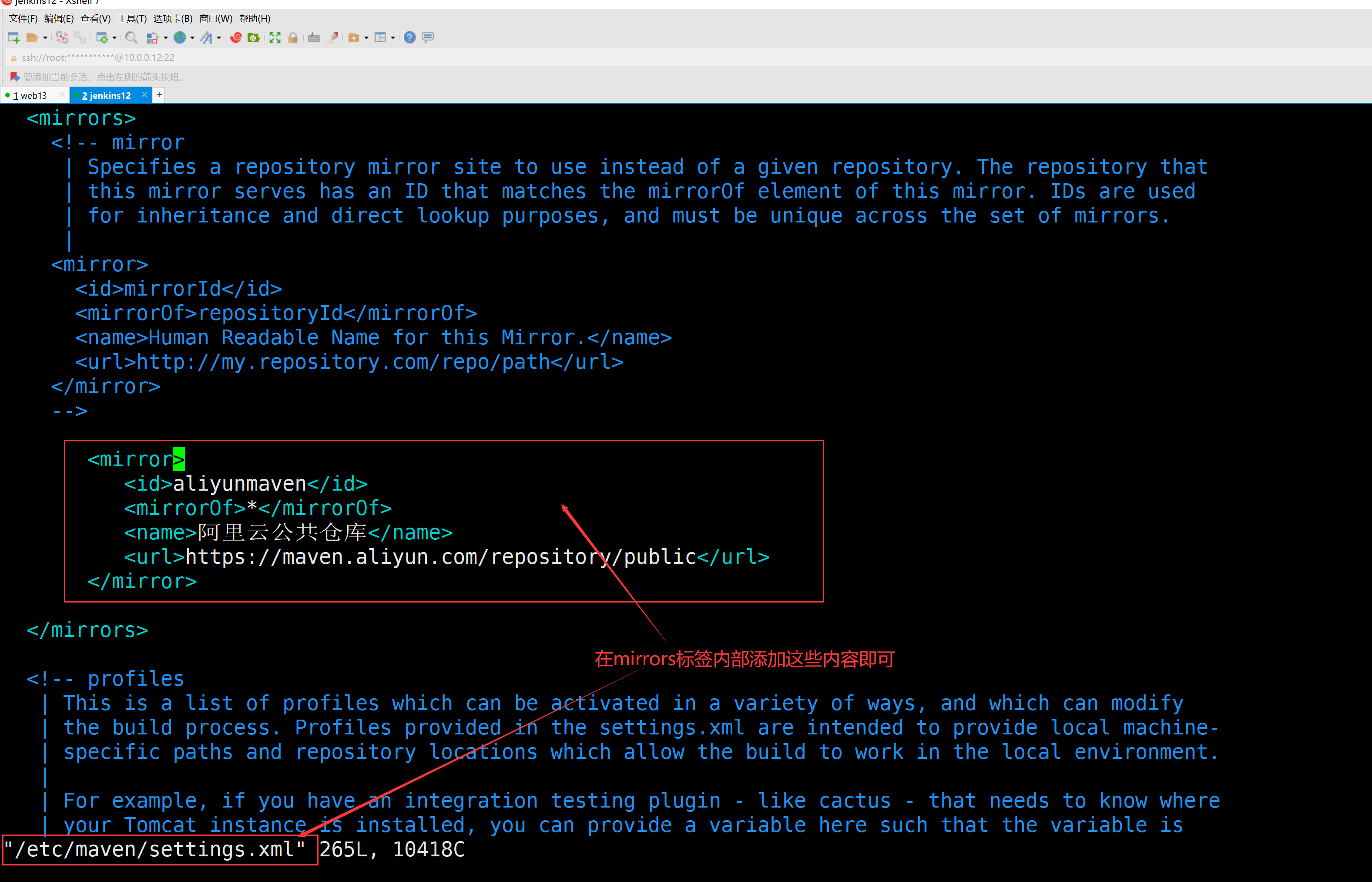The width and height of the screenshot is (1372, 882).
Task: Expand the layout panel dropdown arrow
Action: [x=393, y=38]
